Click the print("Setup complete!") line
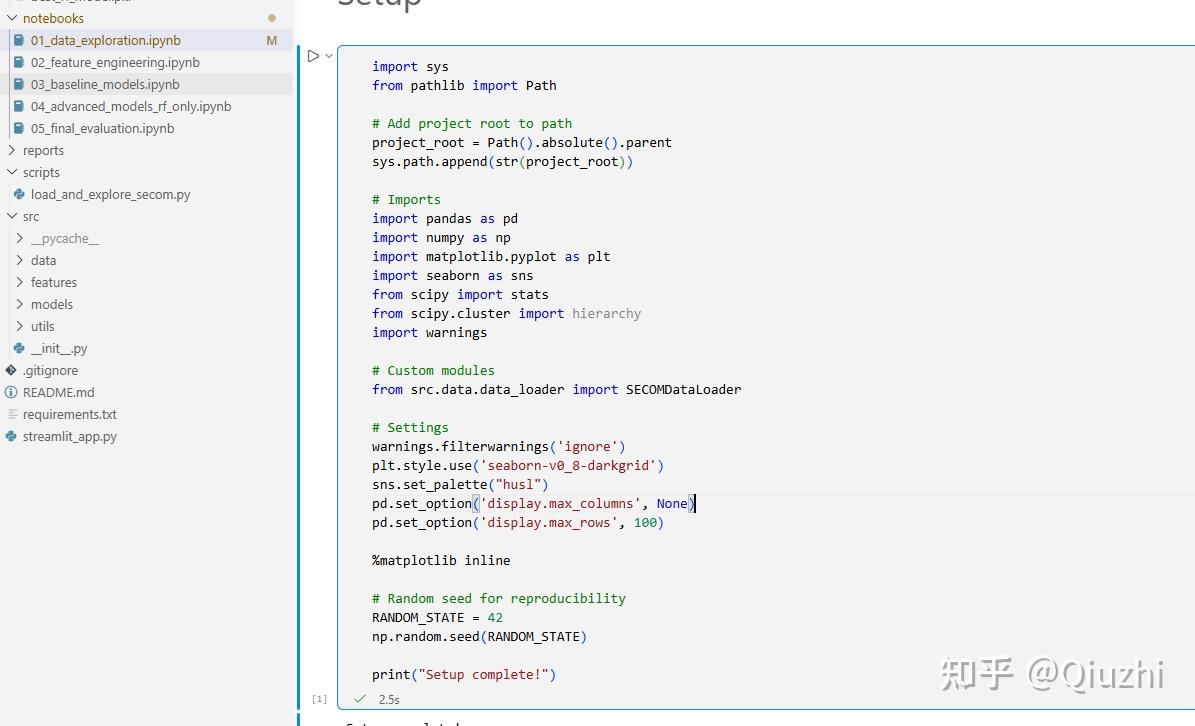The width and height of the screenshot is (1195, 726). (464, 675)
